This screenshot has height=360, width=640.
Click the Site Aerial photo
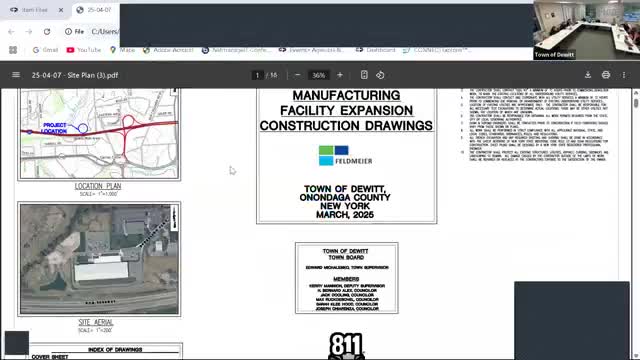pyautogui.click(x=99, y=259)
